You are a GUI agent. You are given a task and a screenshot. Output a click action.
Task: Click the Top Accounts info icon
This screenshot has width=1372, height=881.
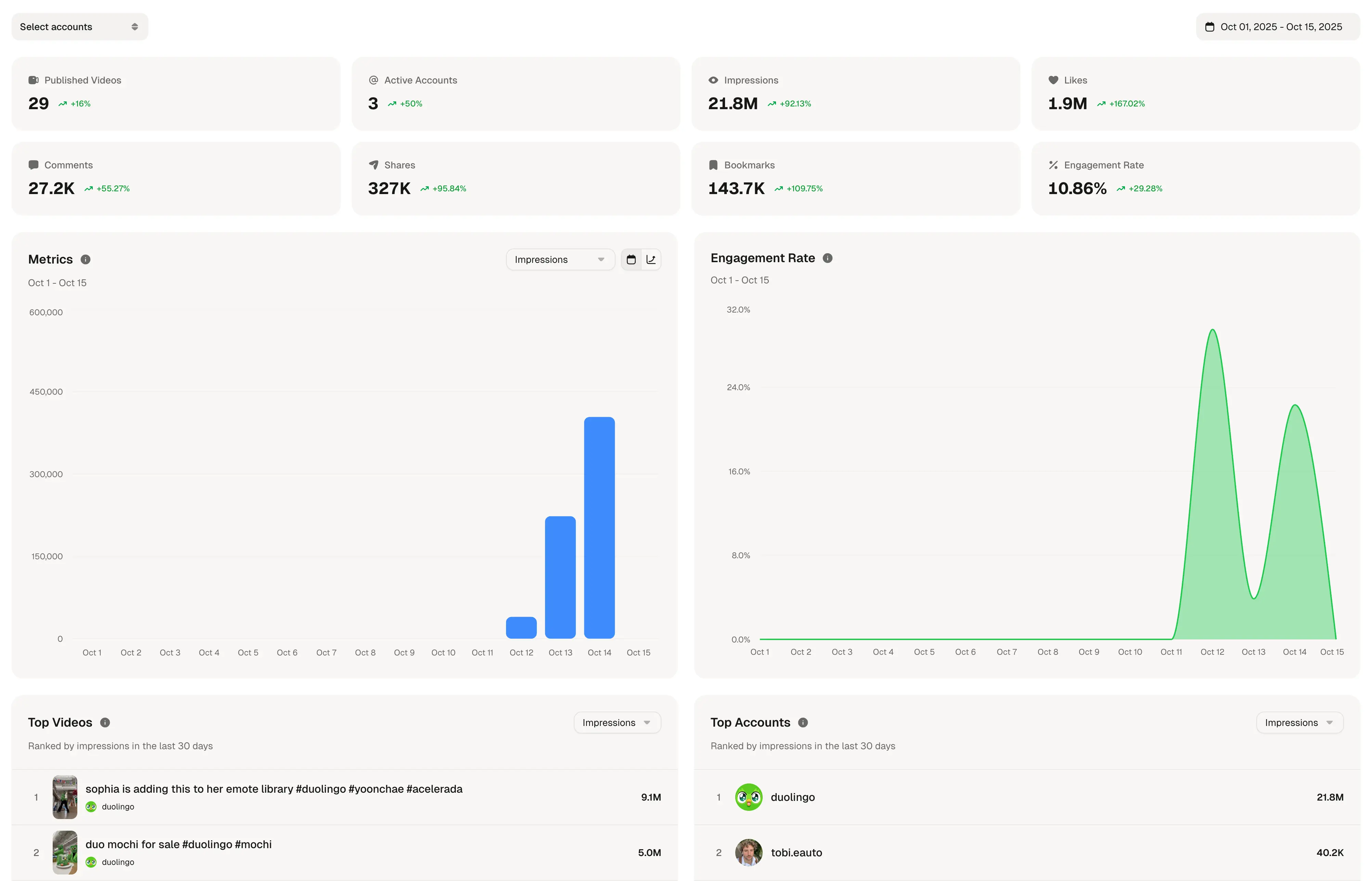(803, 723)
